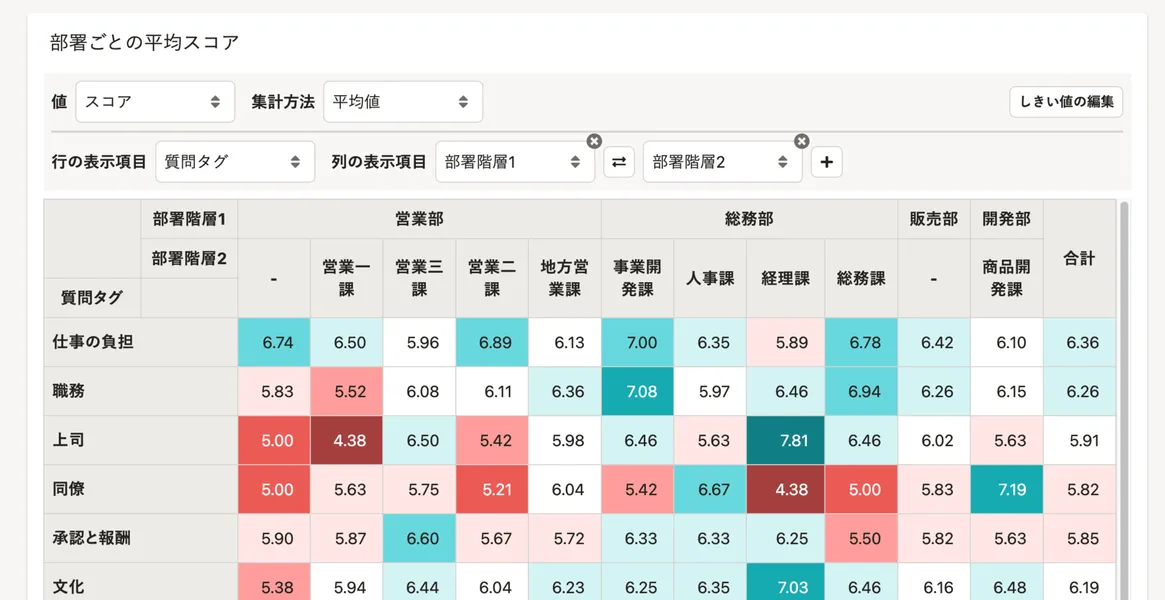Click the dark teal 7.81 cell
The width and height of the screenshot is (1165, 600).
coord(786,440)
